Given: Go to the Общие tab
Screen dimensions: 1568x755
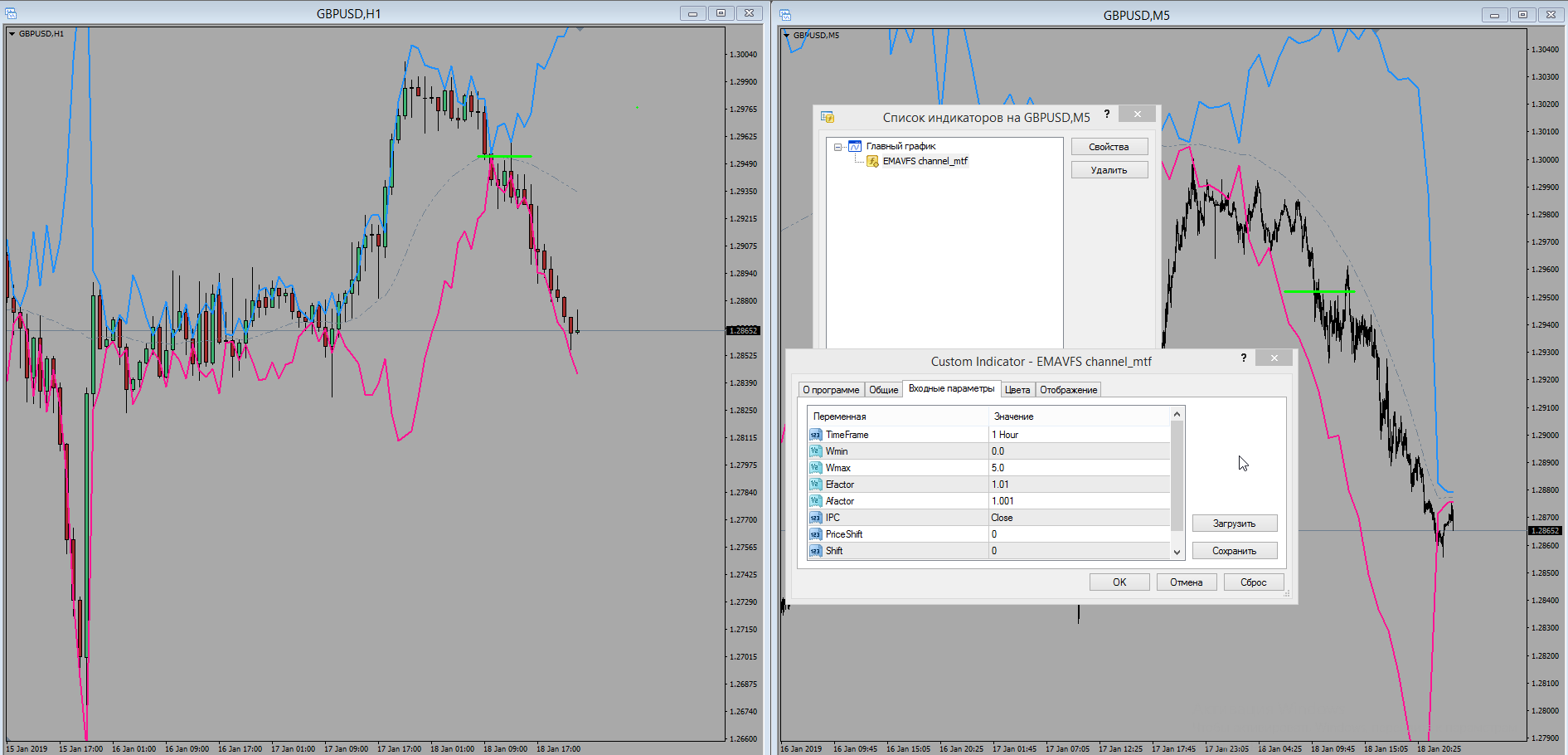Looking at the screenshot, I should 883,390.
